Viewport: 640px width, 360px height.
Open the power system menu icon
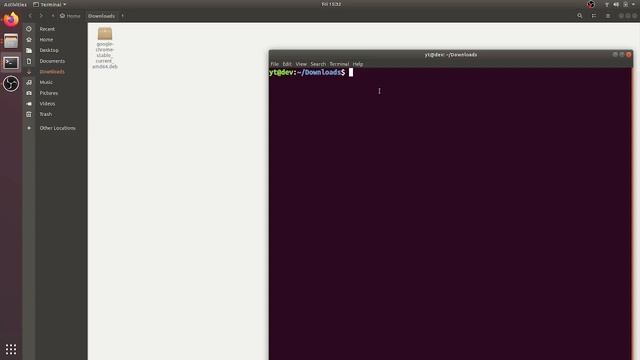pyautogui.click(x=626, y=4)
